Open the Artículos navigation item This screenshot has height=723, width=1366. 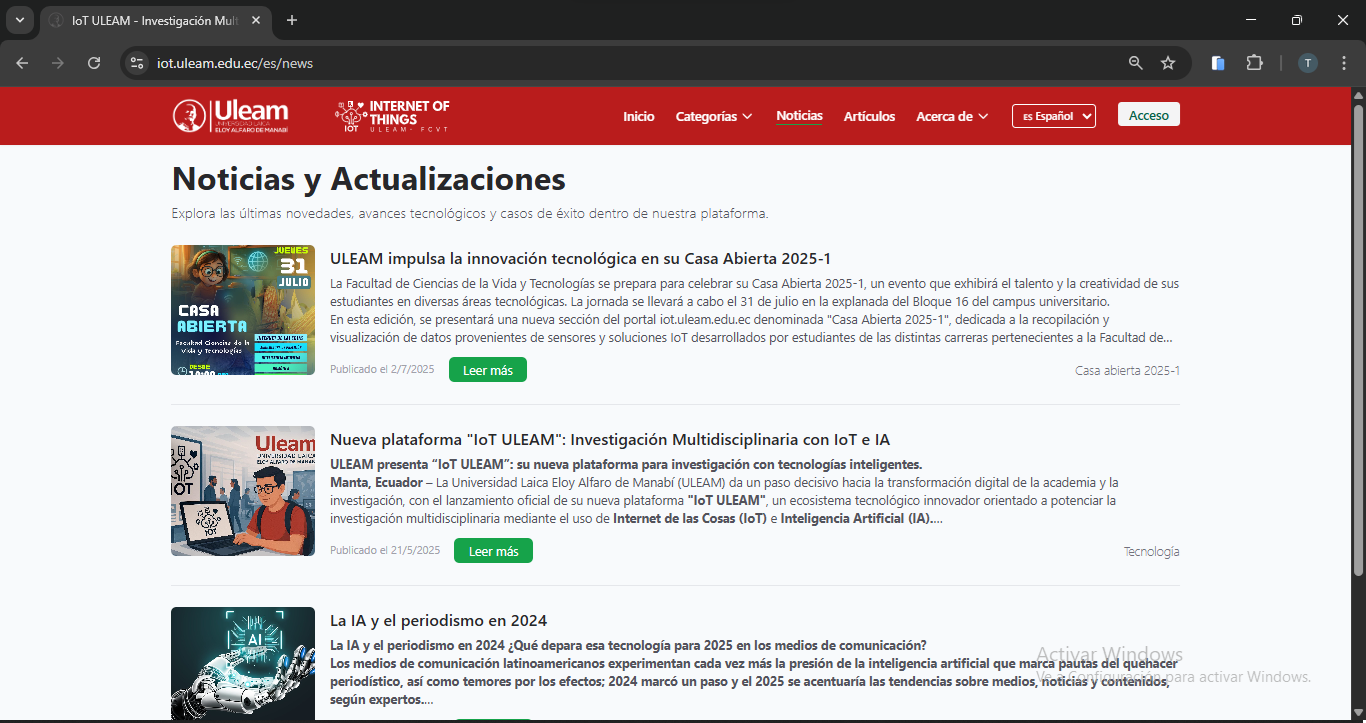click(x=869, y=116)
